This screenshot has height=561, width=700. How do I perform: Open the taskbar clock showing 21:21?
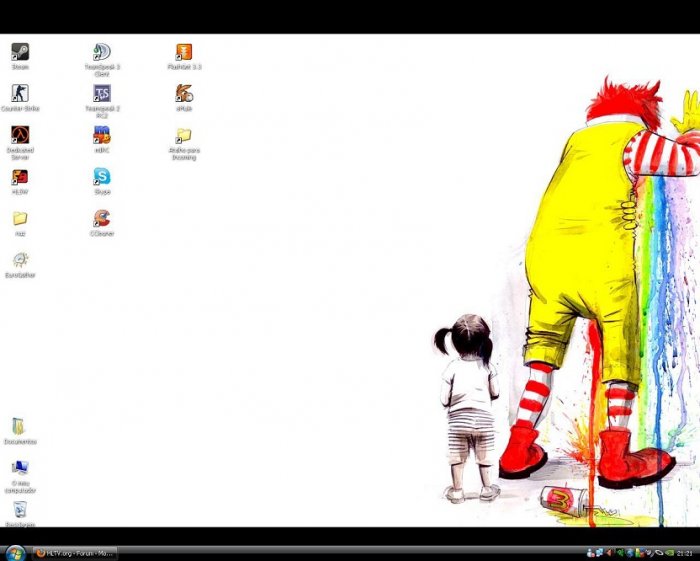(684, 553)
